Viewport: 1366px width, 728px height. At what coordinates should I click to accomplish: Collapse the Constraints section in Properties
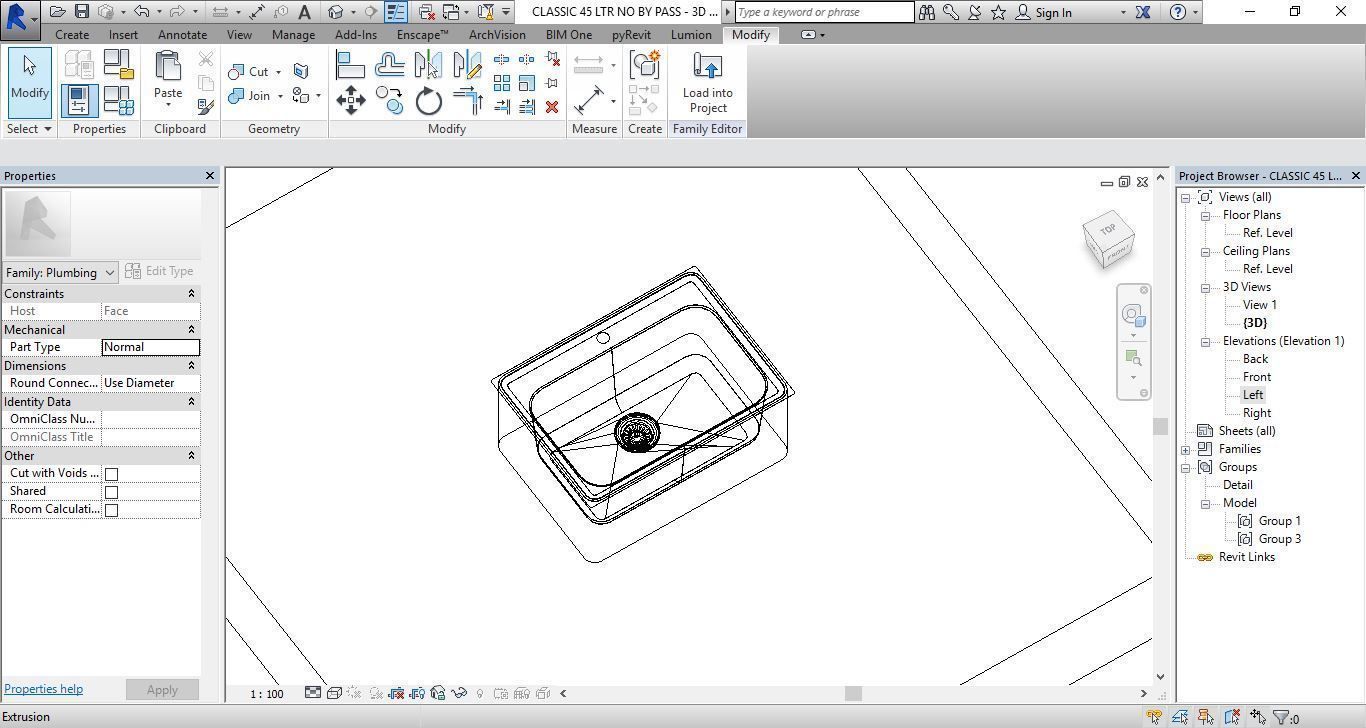click(191, 294)
